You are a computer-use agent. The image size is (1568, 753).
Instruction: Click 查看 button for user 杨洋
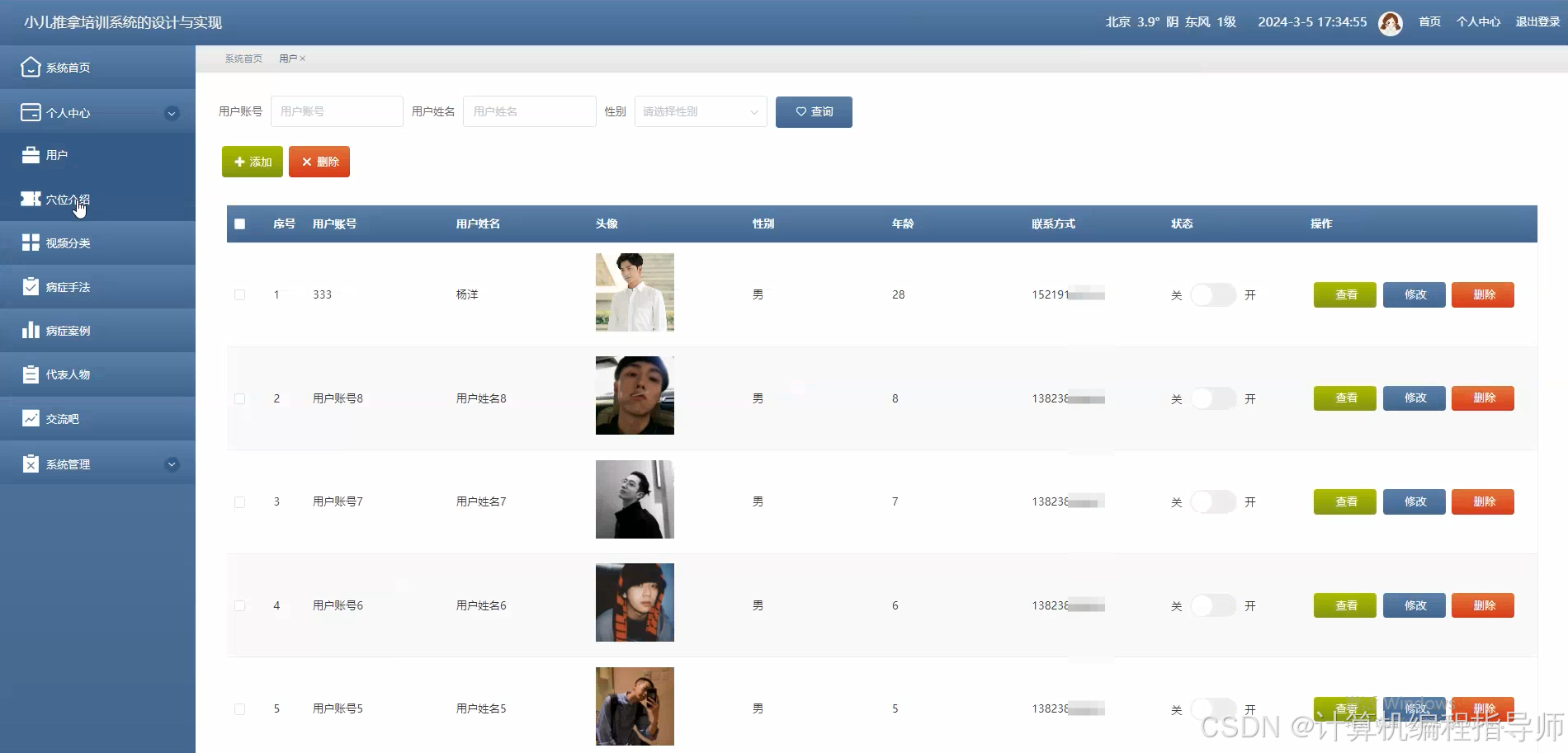click(1345, 294)
